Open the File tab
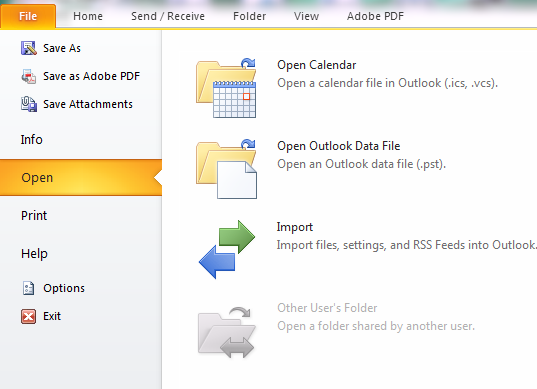This screenshot has width=537, height=389. pos(28,16)
